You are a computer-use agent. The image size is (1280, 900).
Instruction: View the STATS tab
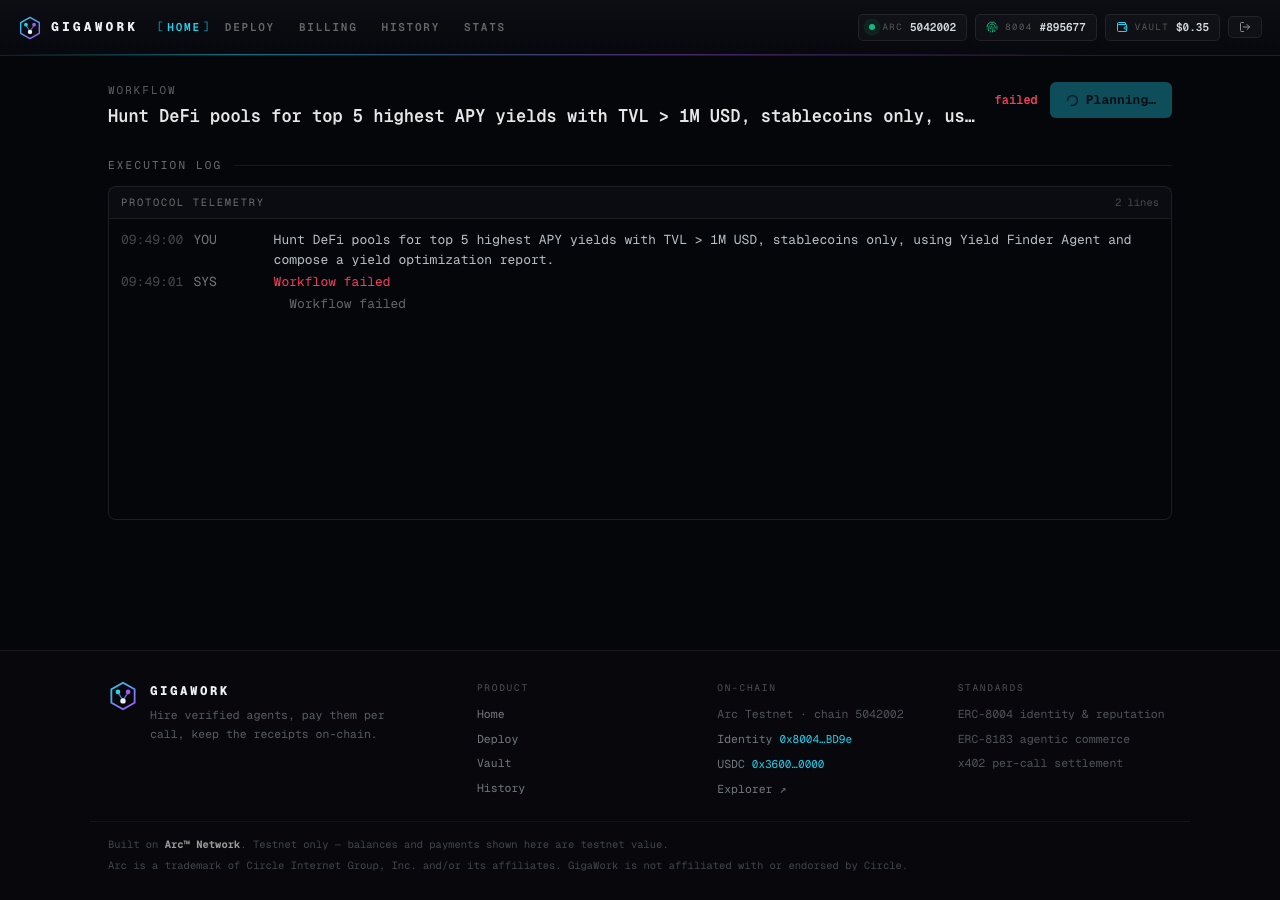tap(485, 28)
